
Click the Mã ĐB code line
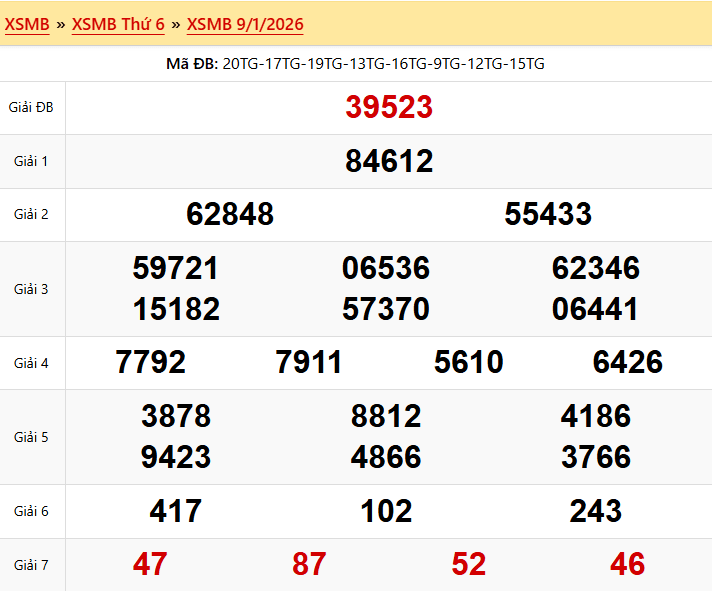(x=355, y=64)
